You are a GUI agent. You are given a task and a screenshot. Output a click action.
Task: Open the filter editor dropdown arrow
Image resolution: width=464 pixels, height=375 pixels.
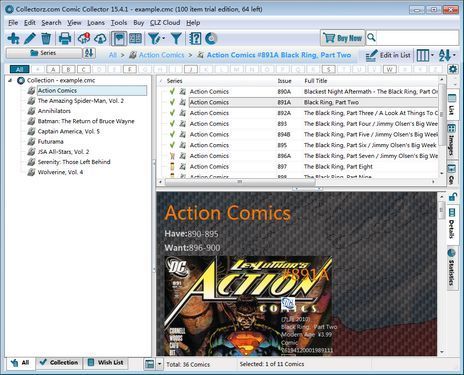tap(163, 39)
